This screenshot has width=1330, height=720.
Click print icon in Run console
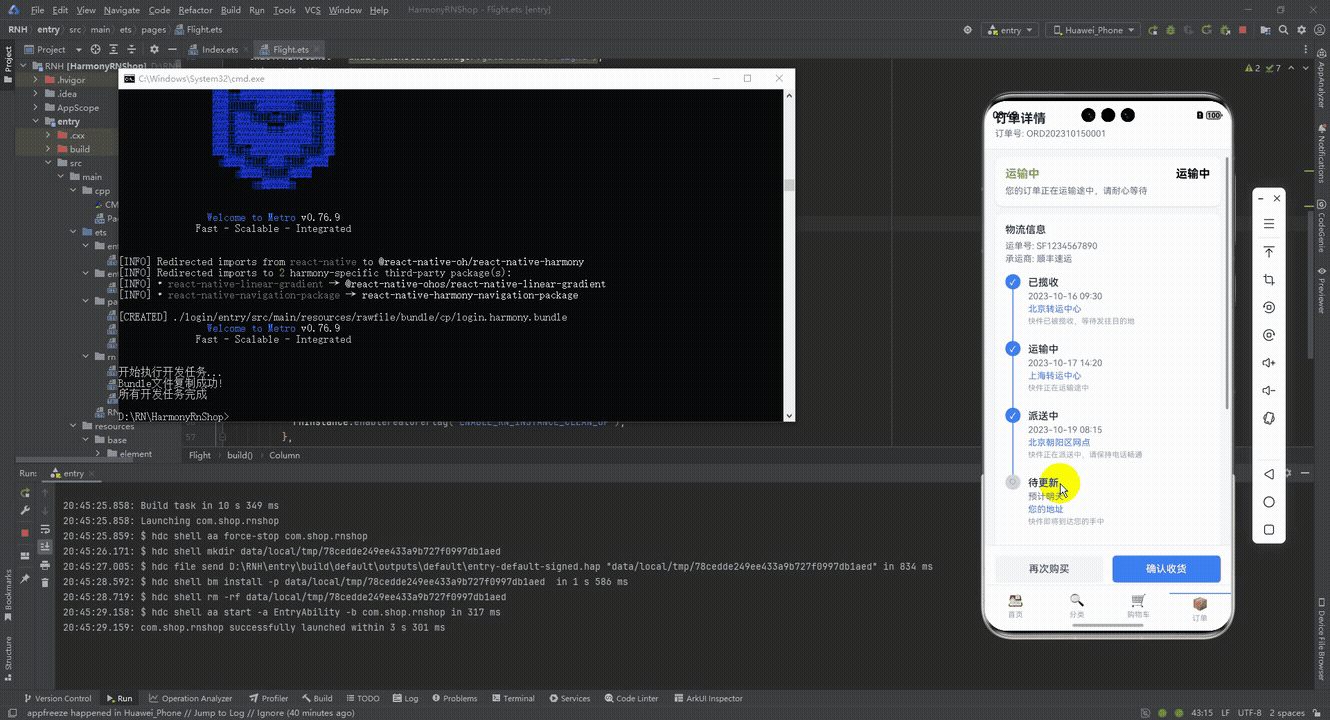[45, 565]
